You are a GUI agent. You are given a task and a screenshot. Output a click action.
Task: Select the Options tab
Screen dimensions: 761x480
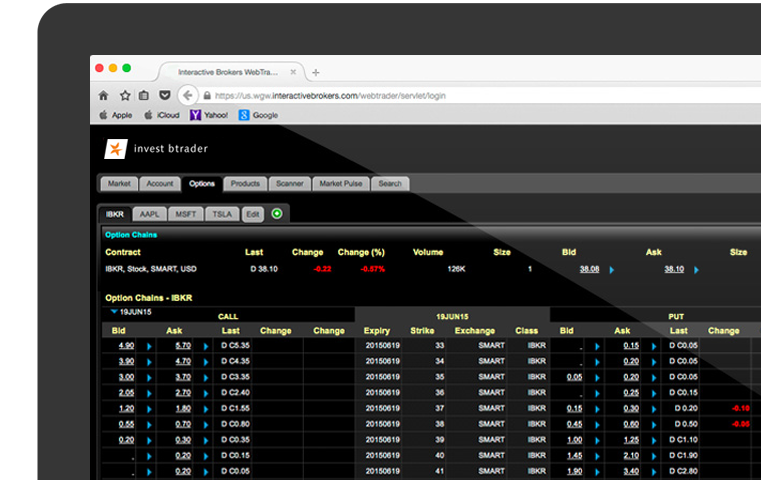(x=202, y=183)
